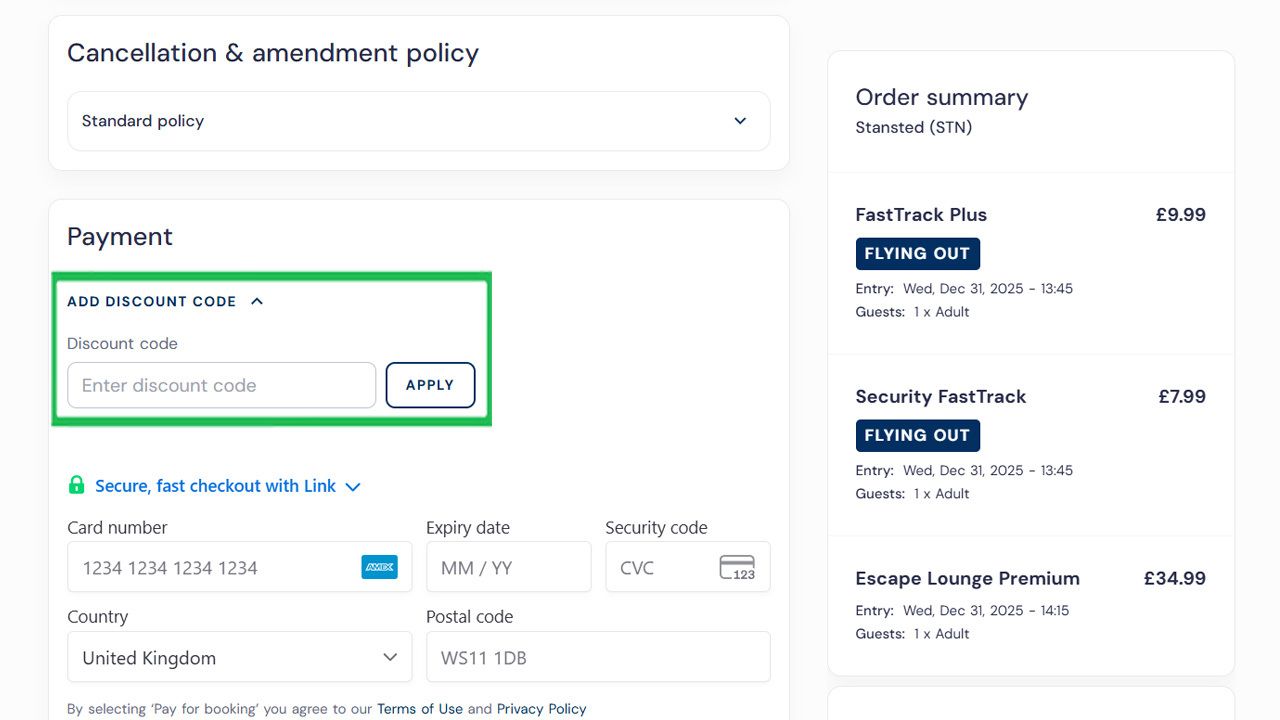Click the FLYING OUT badge under Security FastTrack

(917, 435)
